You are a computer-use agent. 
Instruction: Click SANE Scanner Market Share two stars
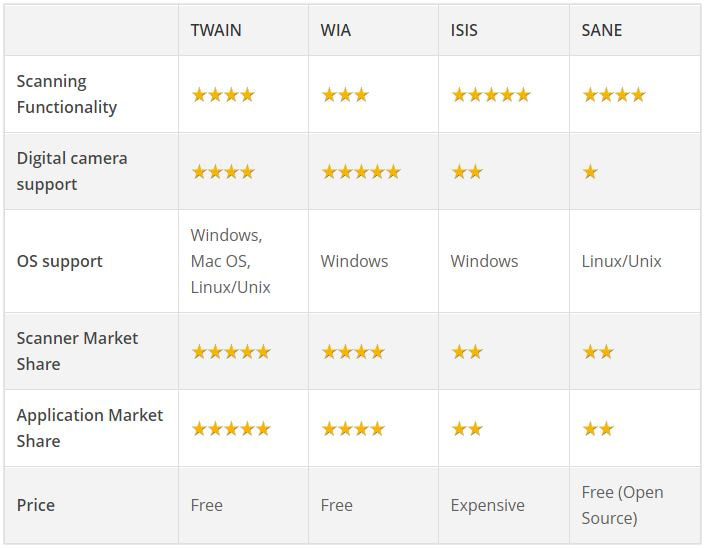coord(598,352)
